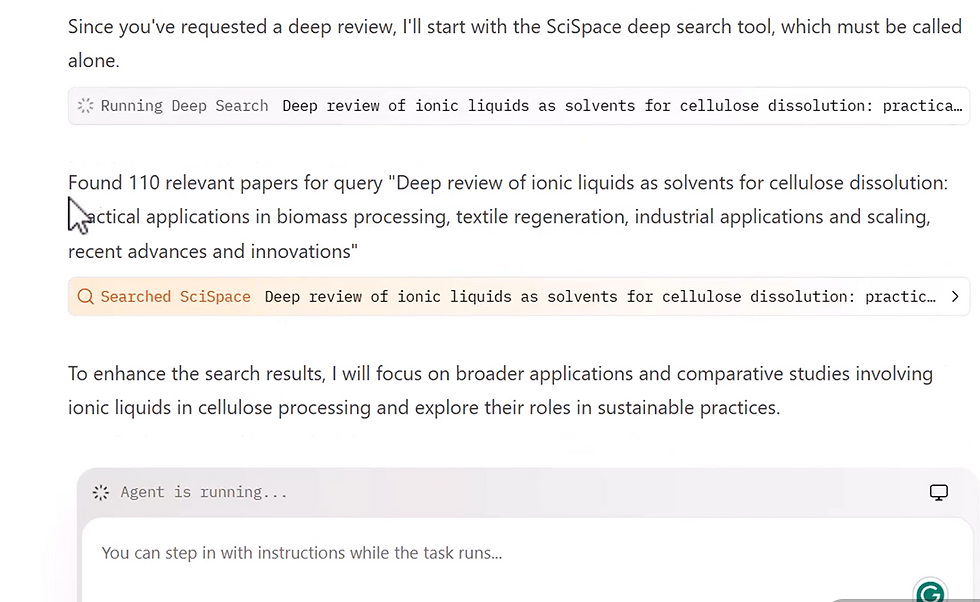The width and height of the screenshot is (980, 602).
Task: Click the green Grammarly icon in the input box
Action: coord(931,592)
